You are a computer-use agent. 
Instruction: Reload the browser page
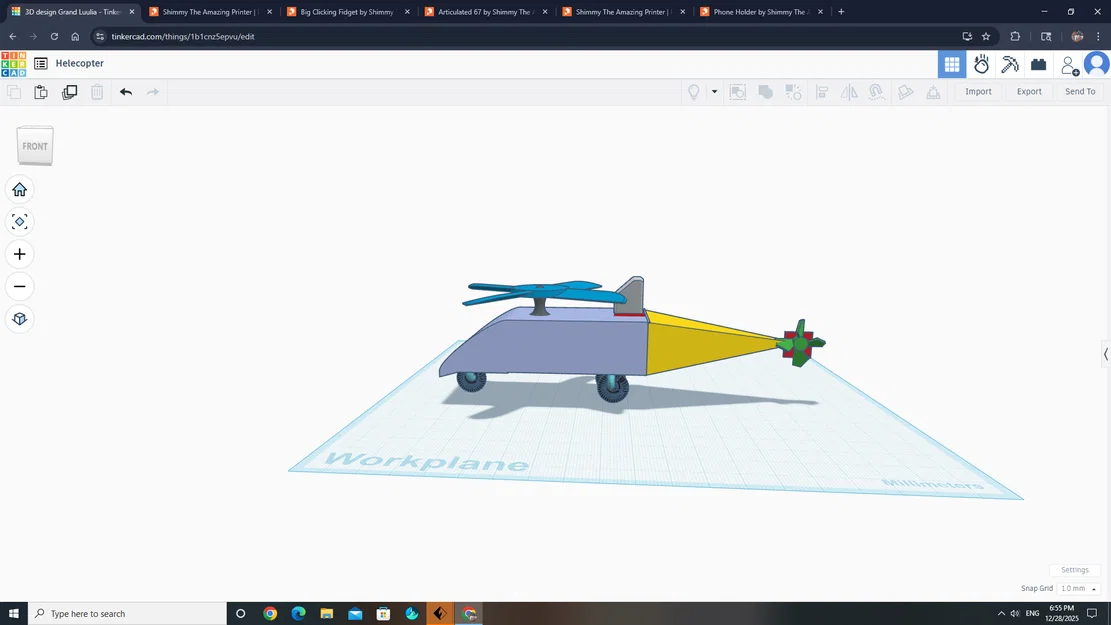pyautogui.click(x=54, y=36)
